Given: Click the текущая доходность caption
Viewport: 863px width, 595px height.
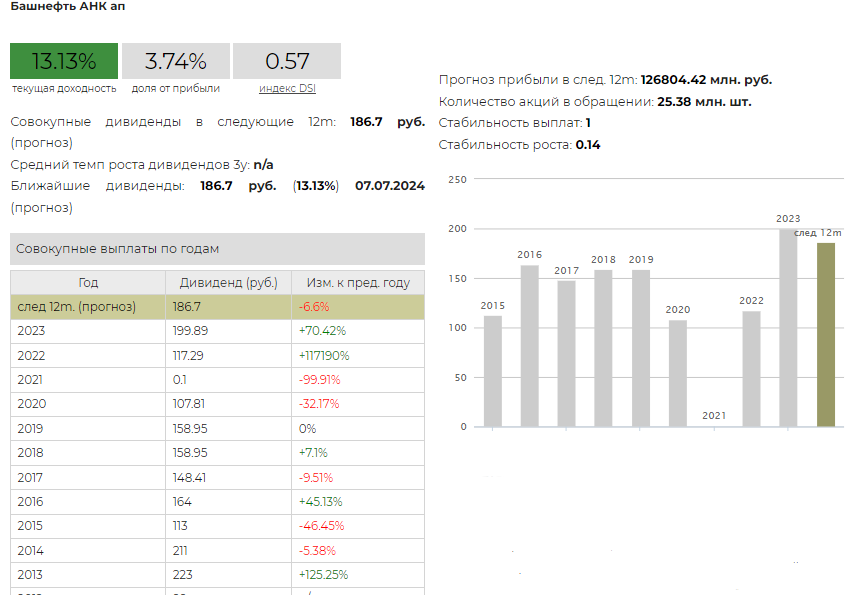Looking at the screenshot, I should (x=64, y=89).
